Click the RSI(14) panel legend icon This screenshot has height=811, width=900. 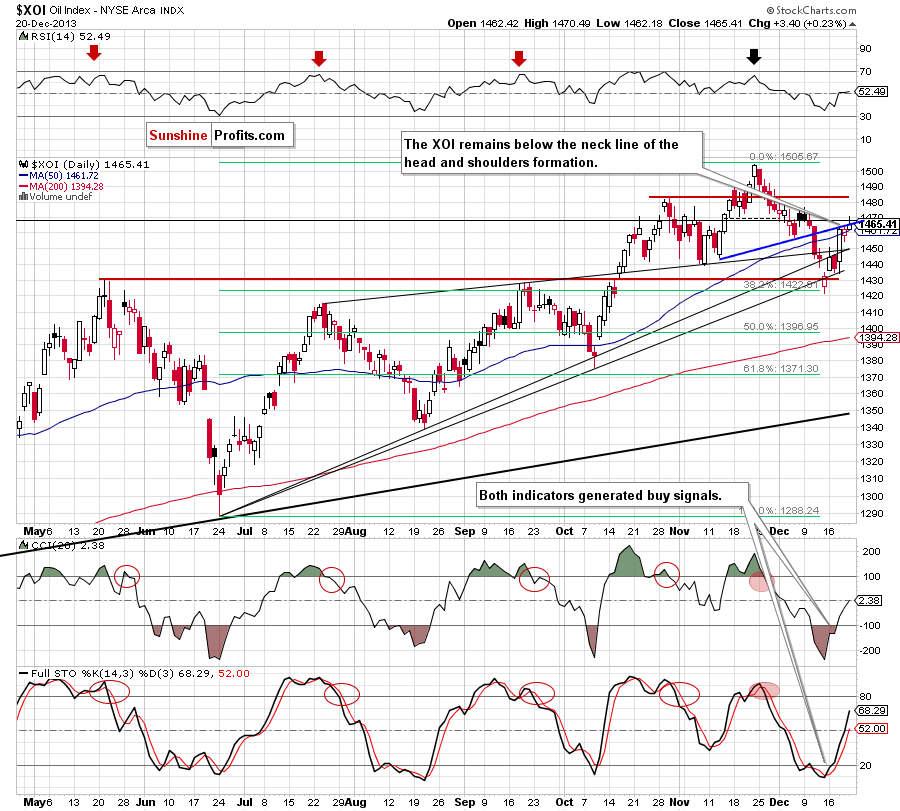(23, 36)
